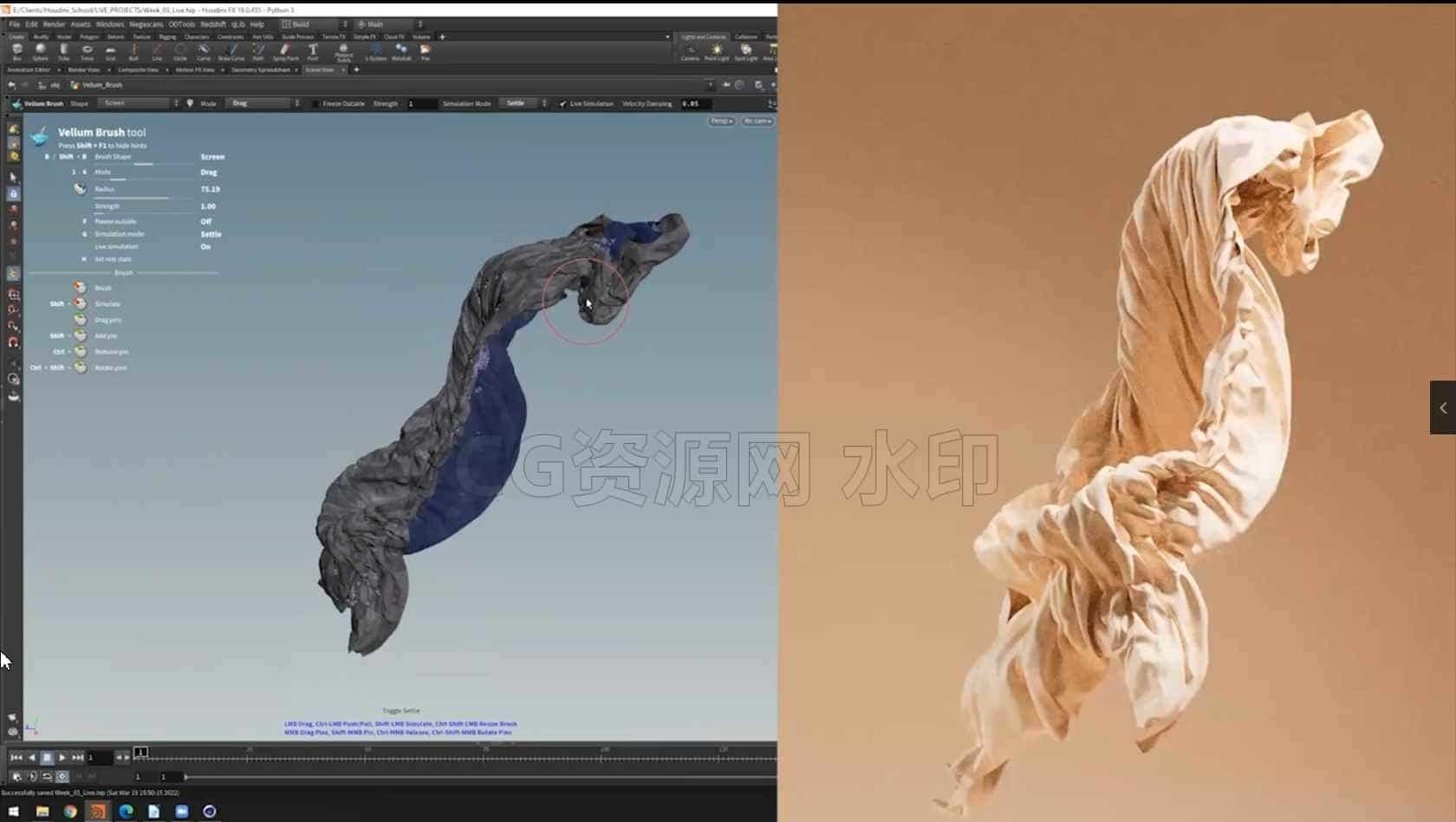Viewport: 1456px width, 822px height.
Task: Open the Persp viewport camera dropdown
Action: coord(721,121)
